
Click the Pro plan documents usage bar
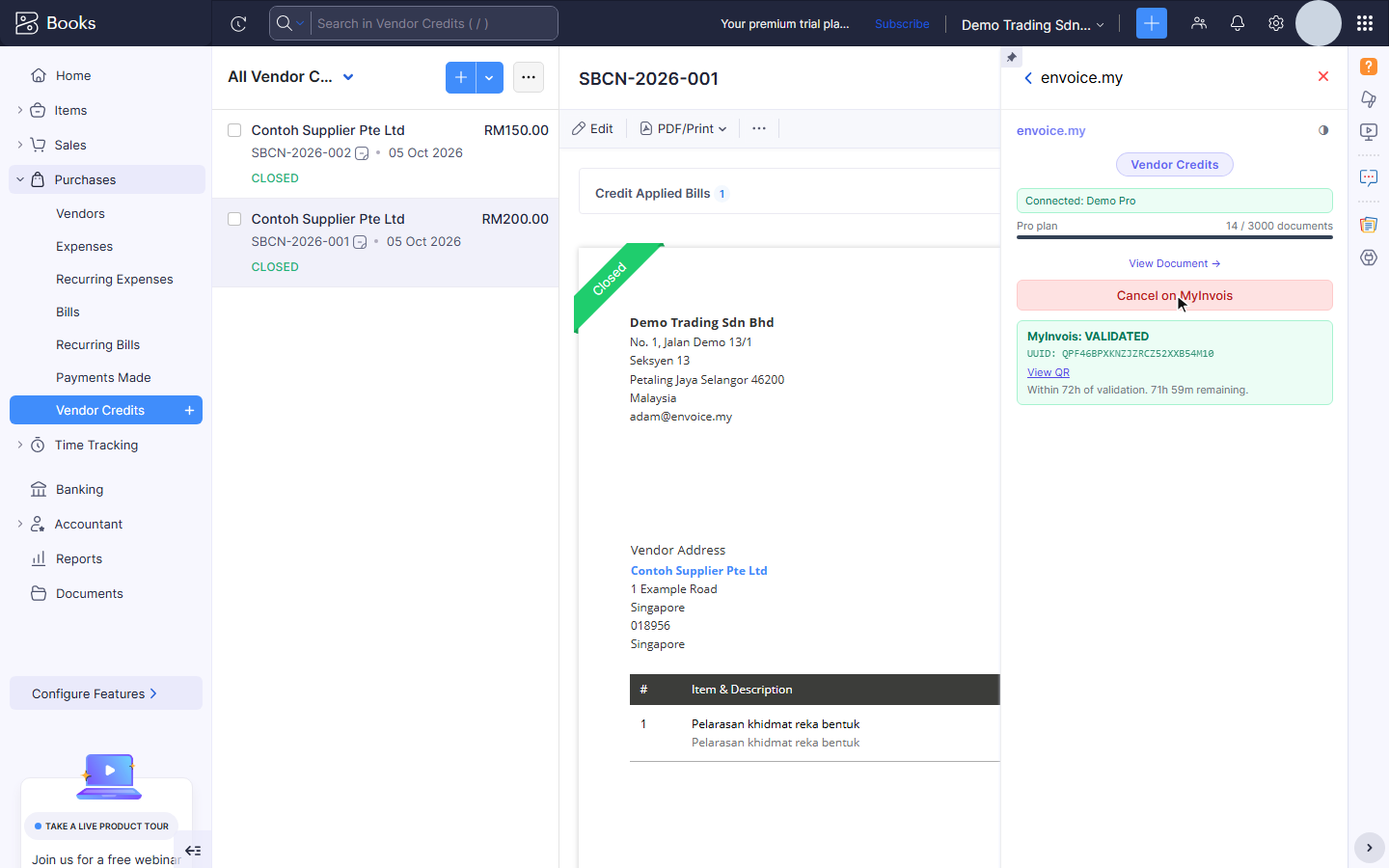tap(1175, 236)
